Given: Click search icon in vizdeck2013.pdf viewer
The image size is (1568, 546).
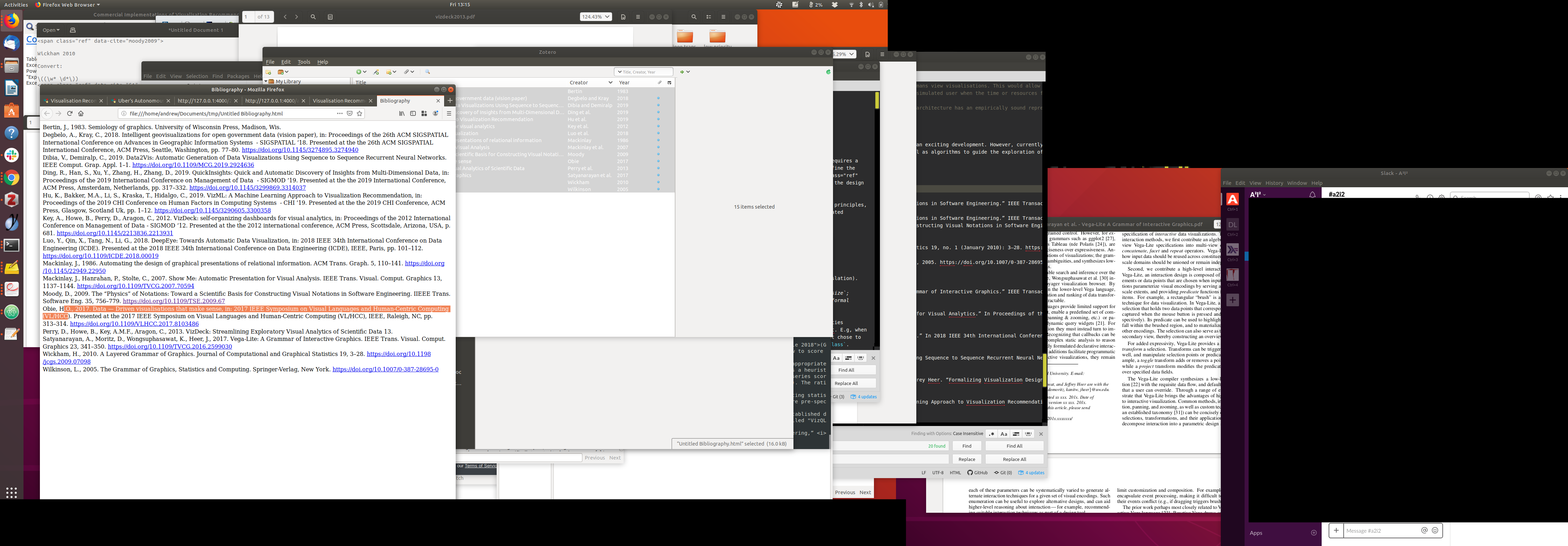Looking at the screenshot, I should click(x=313, y=17).
